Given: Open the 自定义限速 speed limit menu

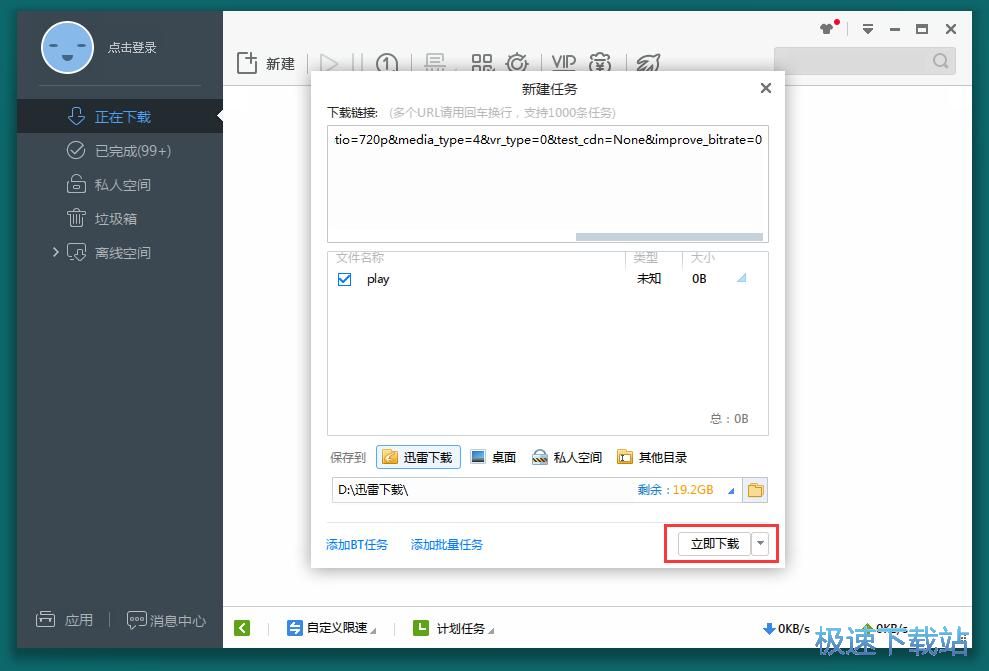Looking at the screenshot, I should pyautogui.click(x=331, y=628).
